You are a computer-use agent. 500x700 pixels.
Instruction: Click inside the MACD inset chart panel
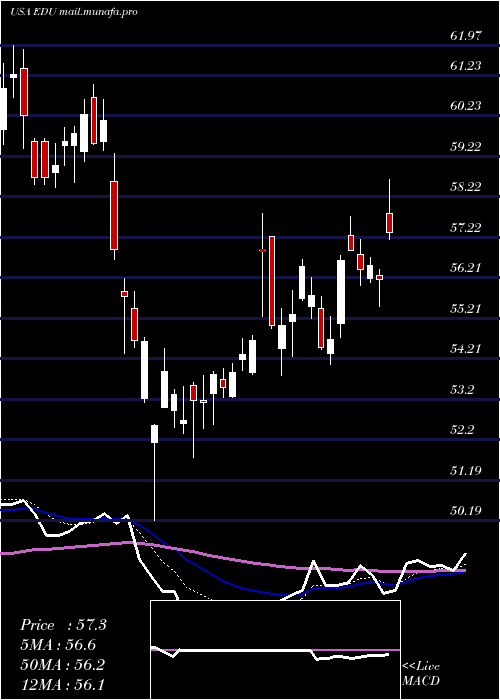coord(275,650)
